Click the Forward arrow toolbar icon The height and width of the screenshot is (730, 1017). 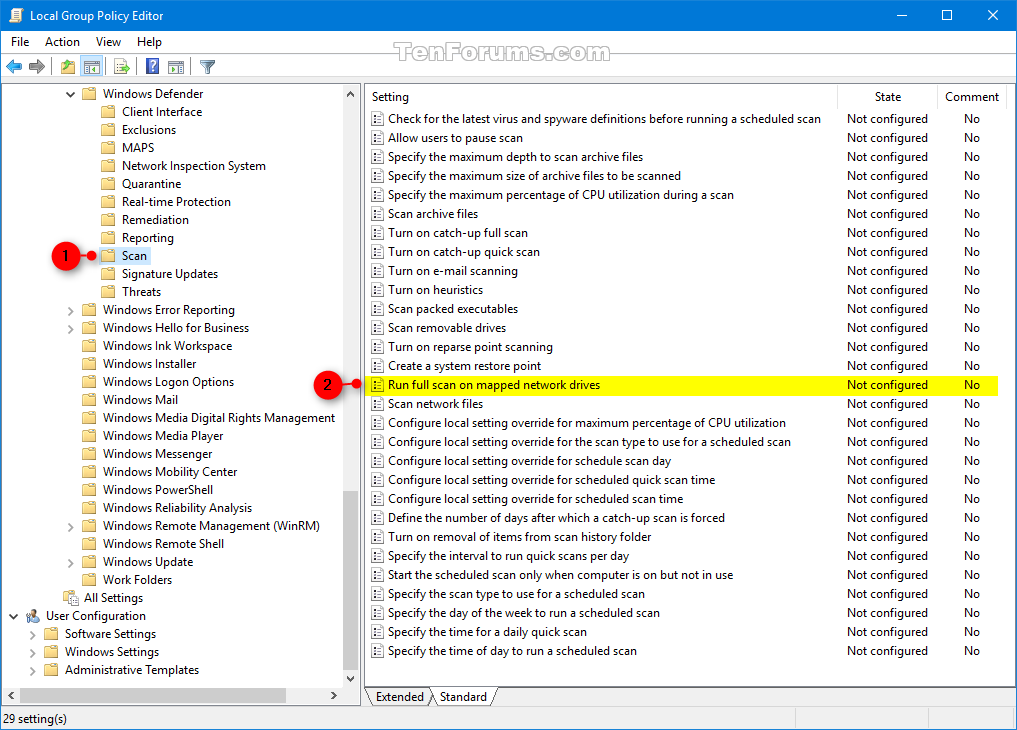point(37,66)
